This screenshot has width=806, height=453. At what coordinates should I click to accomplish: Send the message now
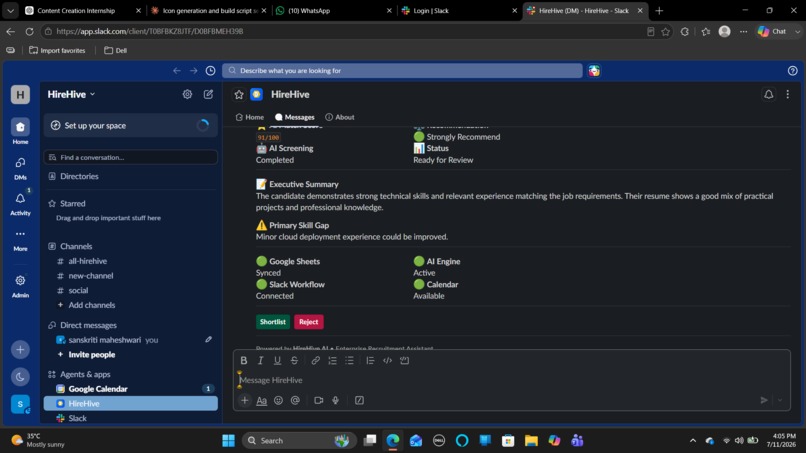click(764, 400)
